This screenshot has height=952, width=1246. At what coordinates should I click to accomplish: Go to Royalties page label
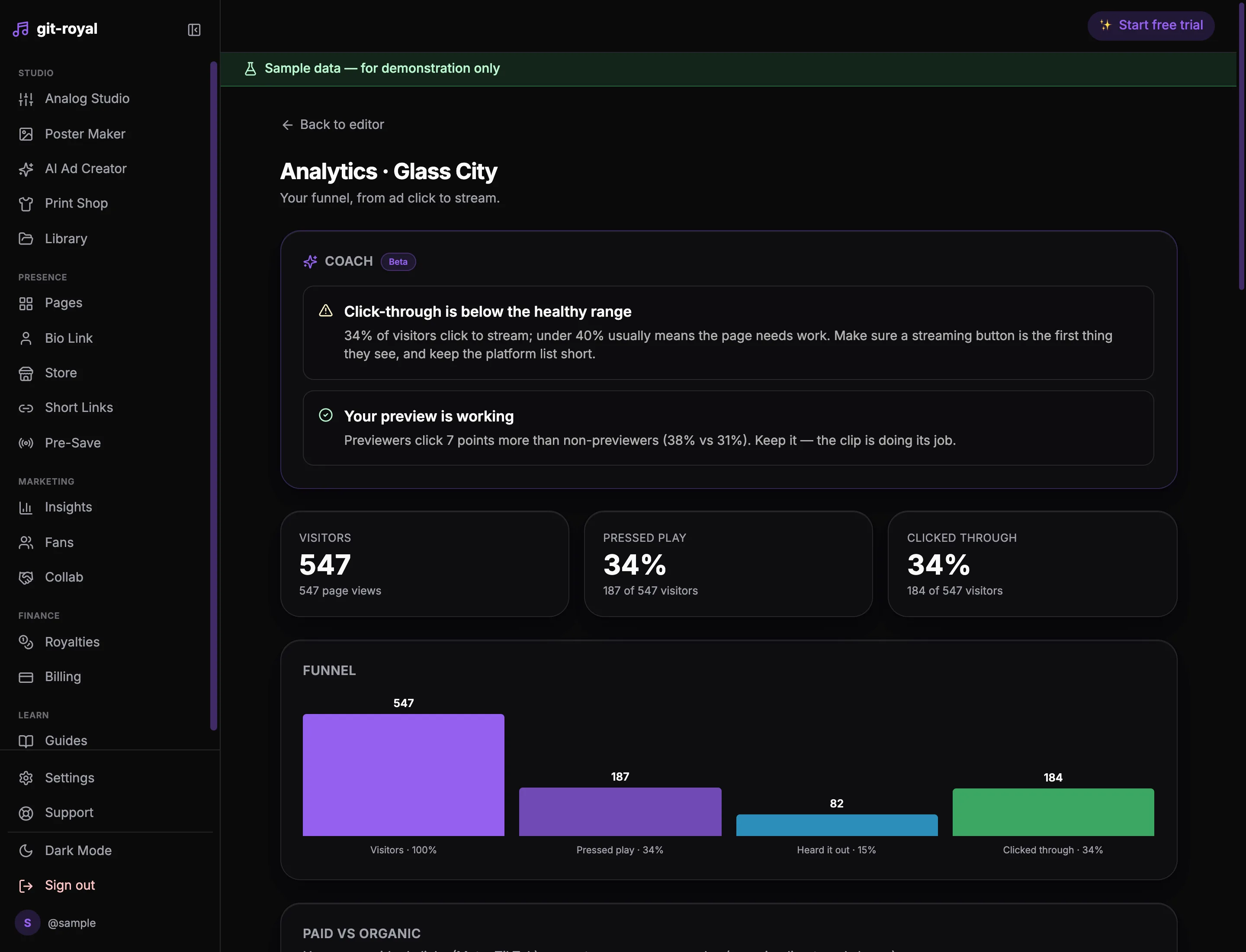[x=72, y=642]
